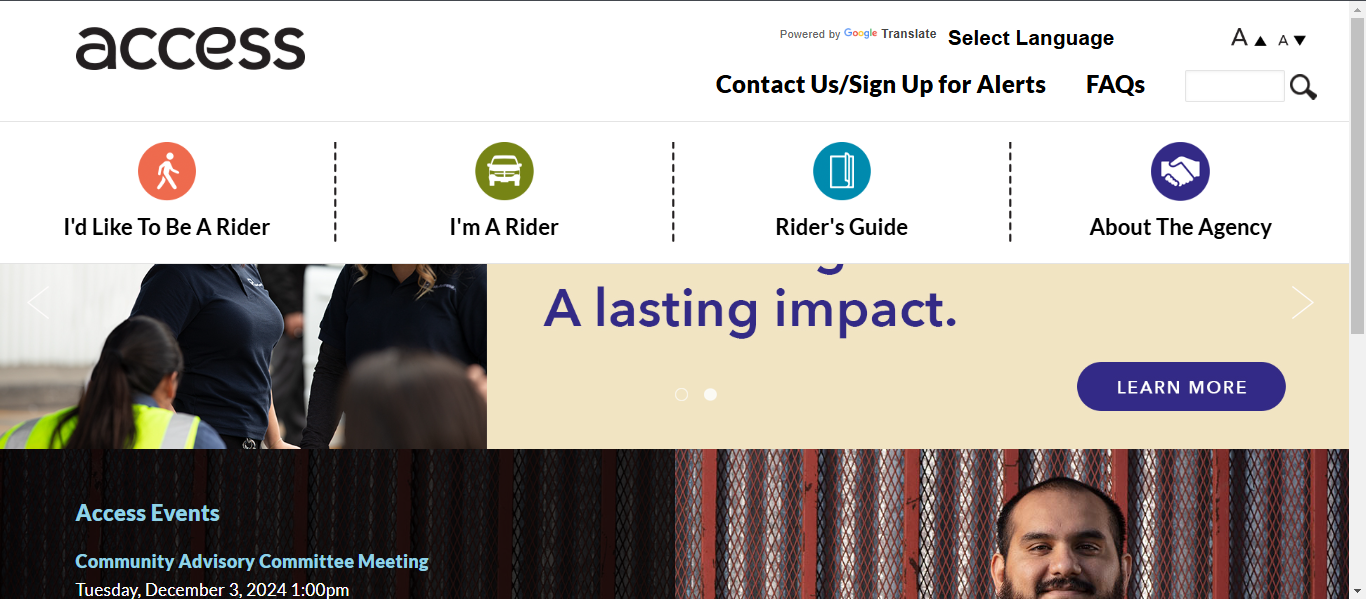Viewport: 1366px width, 599px height.
Task: Click the teal guide book icon
Action: click(842, 171)
